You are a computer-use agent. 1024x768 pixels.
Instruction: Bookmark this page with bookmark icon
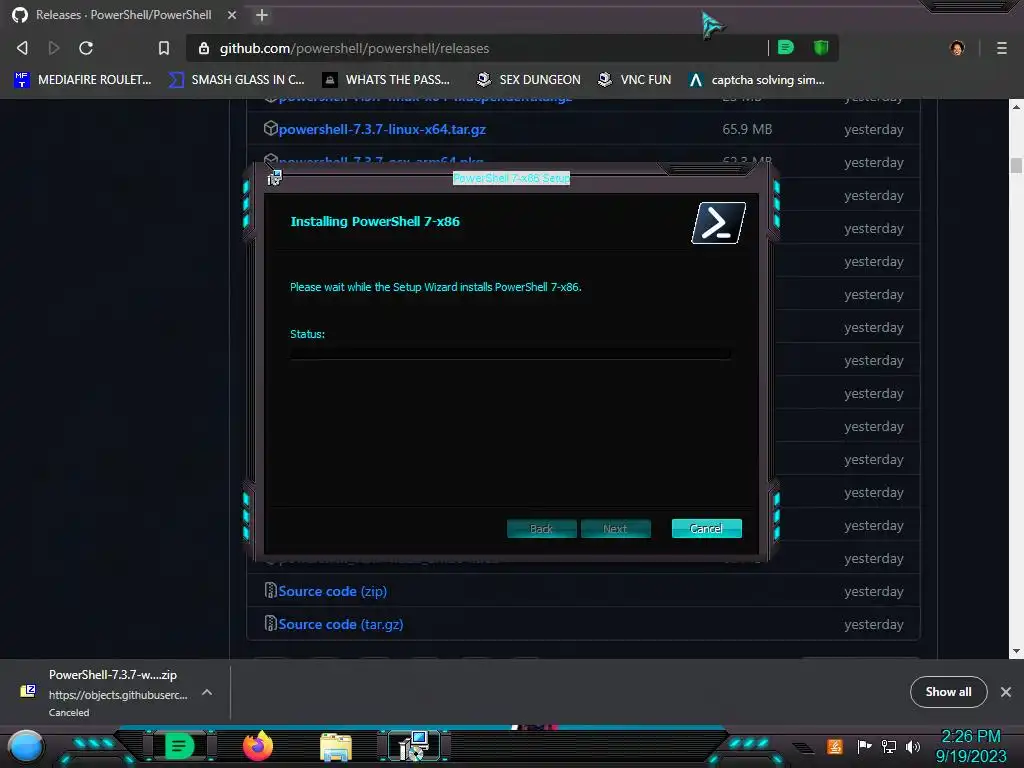pos(164,48)
